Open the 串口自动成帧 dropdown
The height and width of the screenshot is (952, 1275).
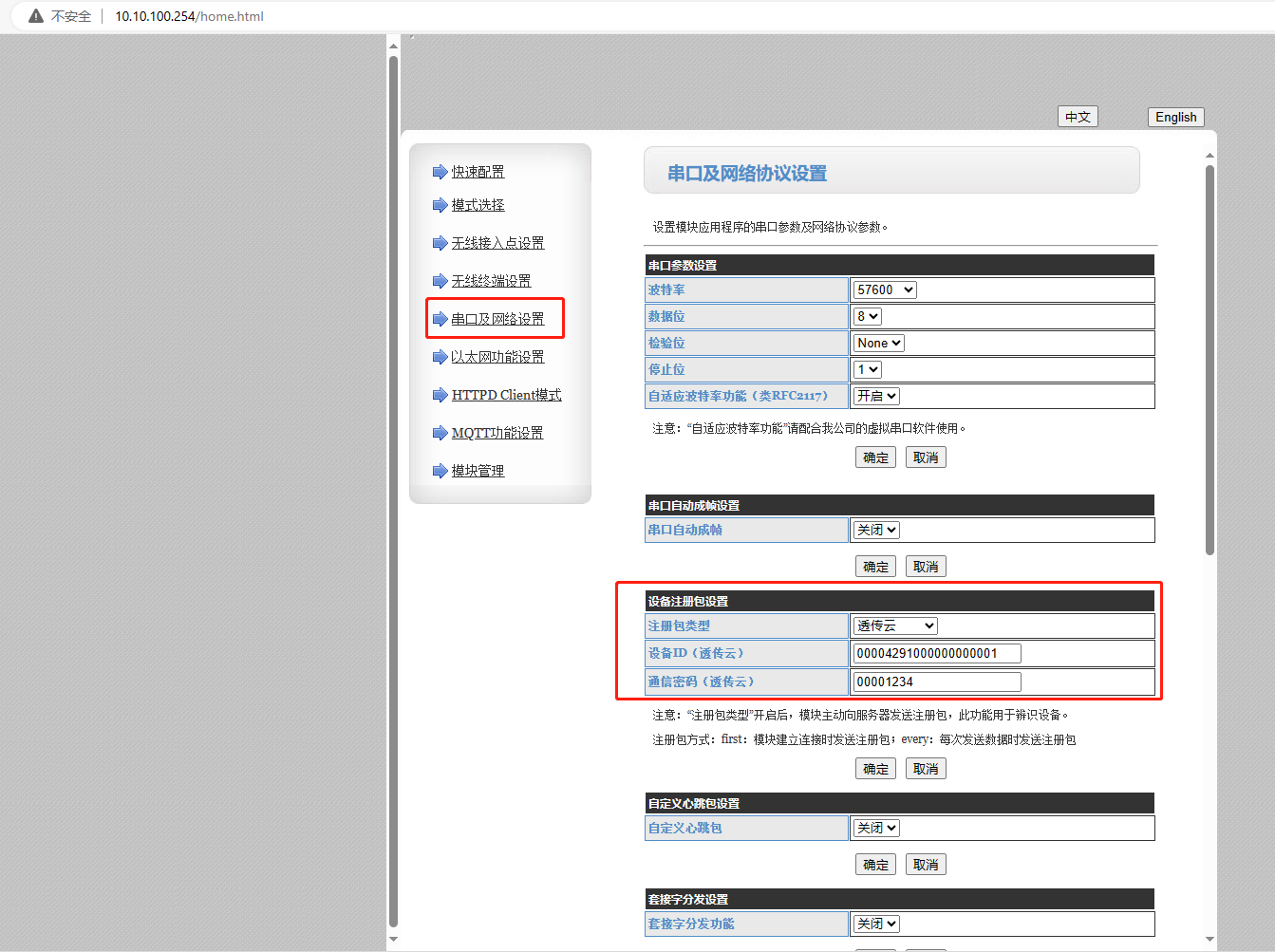[875, 531]
